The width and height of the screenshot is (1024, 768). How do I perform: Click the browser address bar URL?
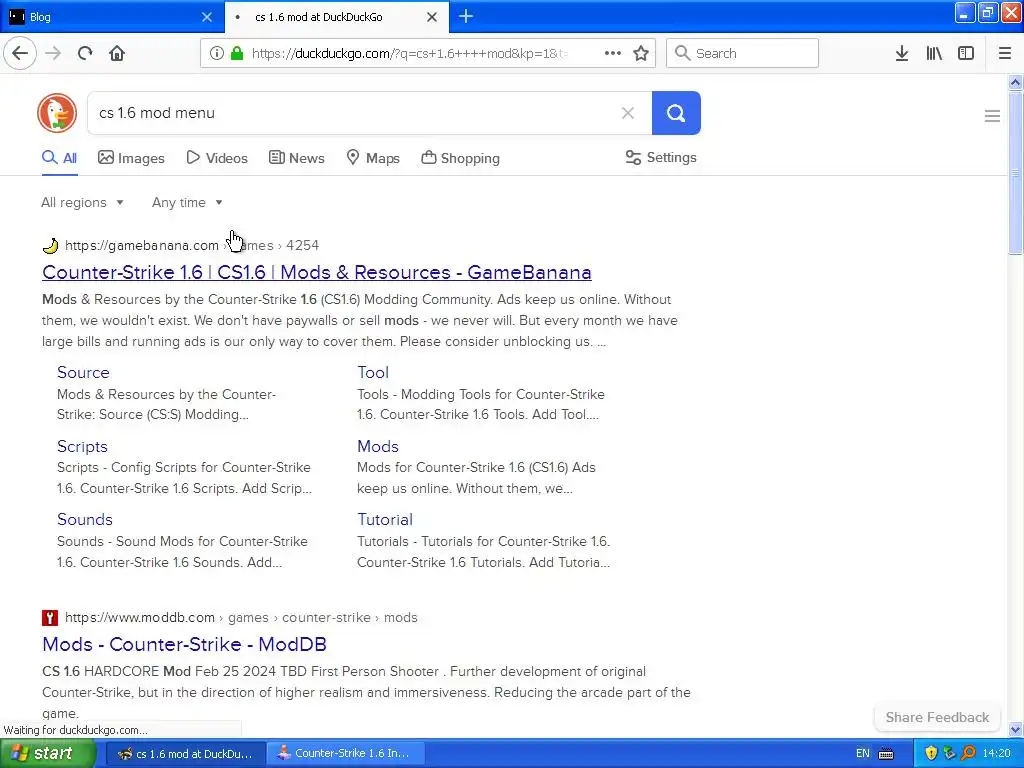pyautogui.click(x=409, y=54)
